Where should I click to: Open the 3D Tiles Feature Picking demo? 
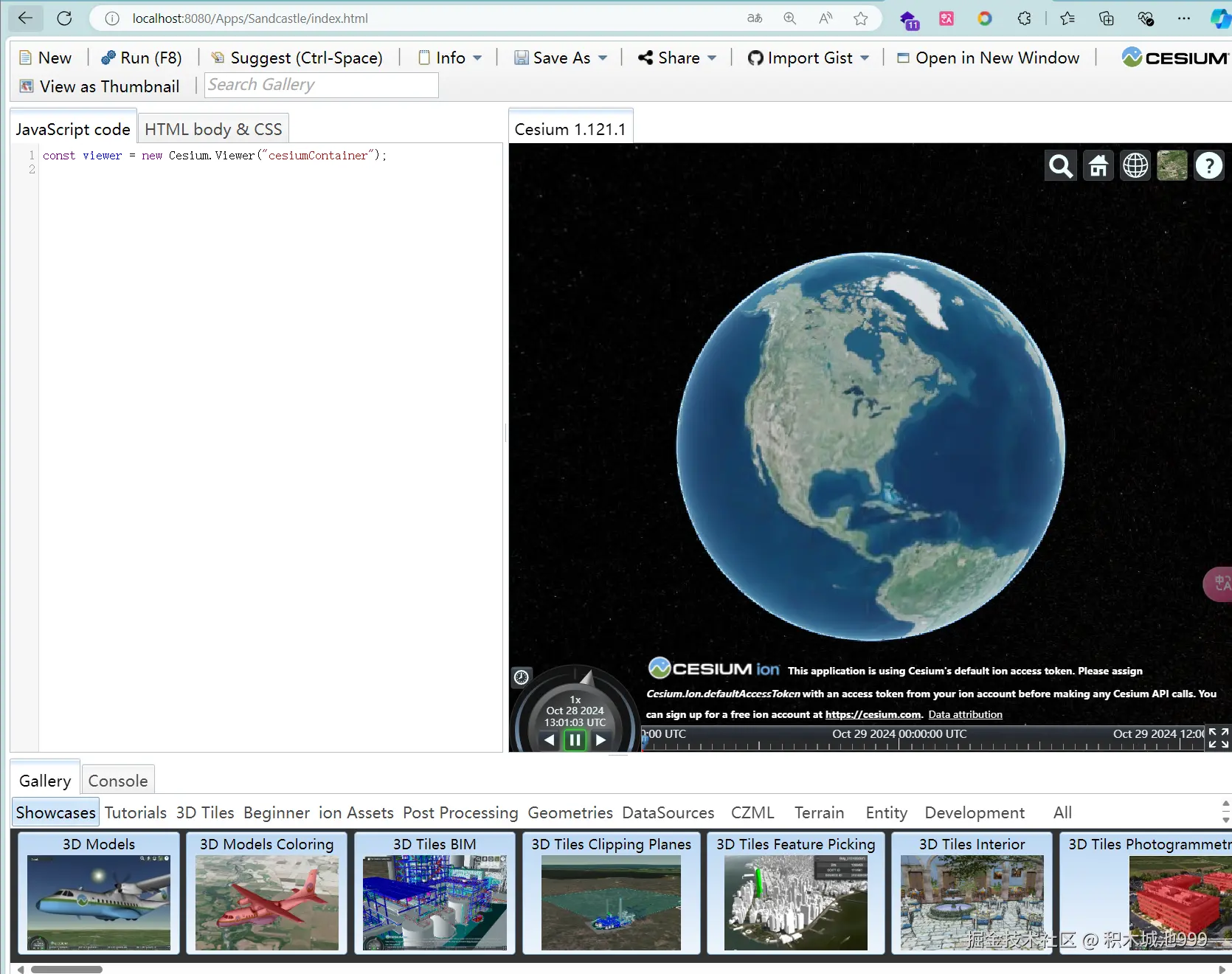point(796,893)
